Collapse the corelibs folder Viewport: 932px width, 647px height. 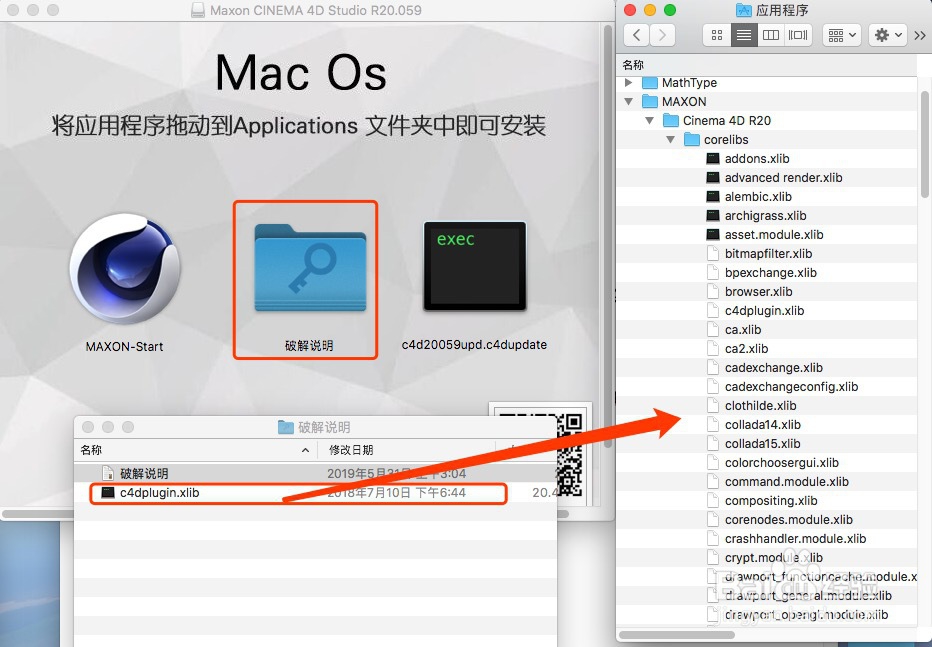(x=670, y=139)
